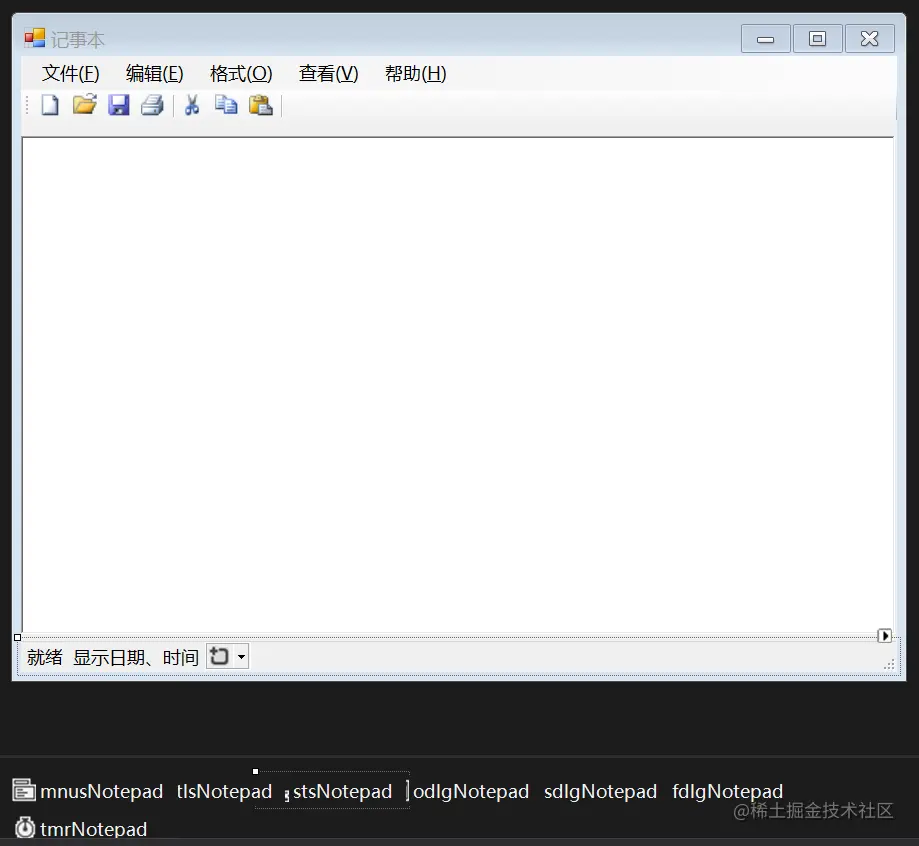Paste content with the clipboard icon
919x846 pixels.
click(261, 104)
